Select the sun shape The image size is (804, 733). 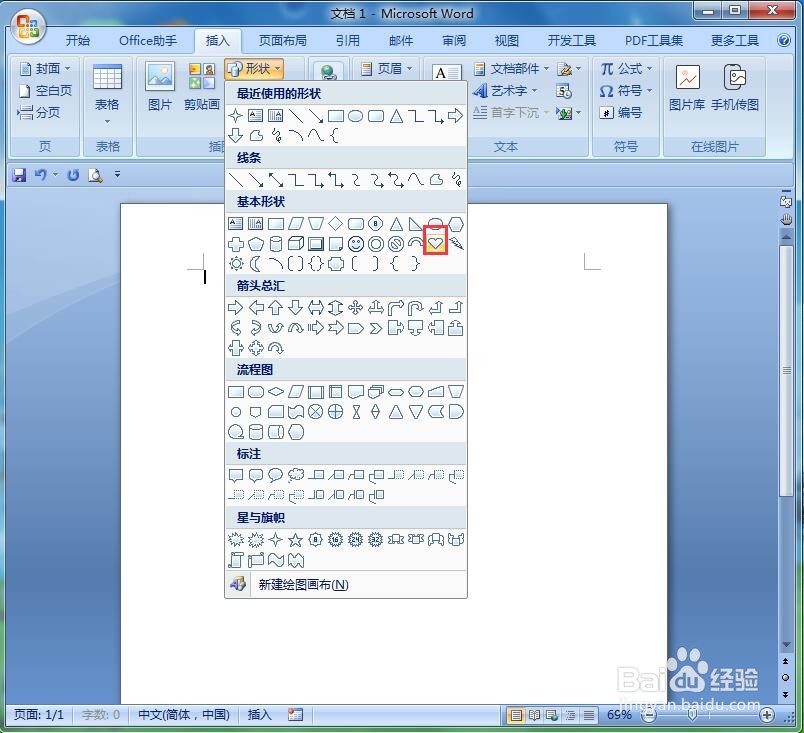(x=236, y=264)
